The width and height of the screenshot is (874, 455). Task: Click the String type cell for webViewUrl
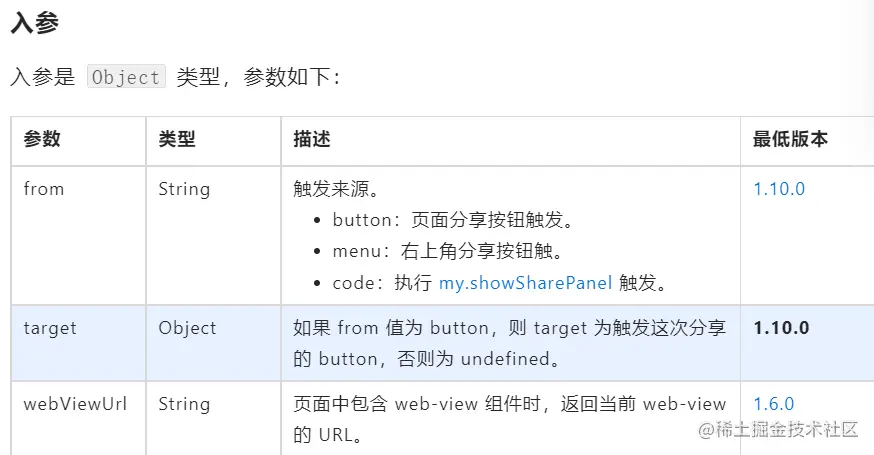pos(184,404)
